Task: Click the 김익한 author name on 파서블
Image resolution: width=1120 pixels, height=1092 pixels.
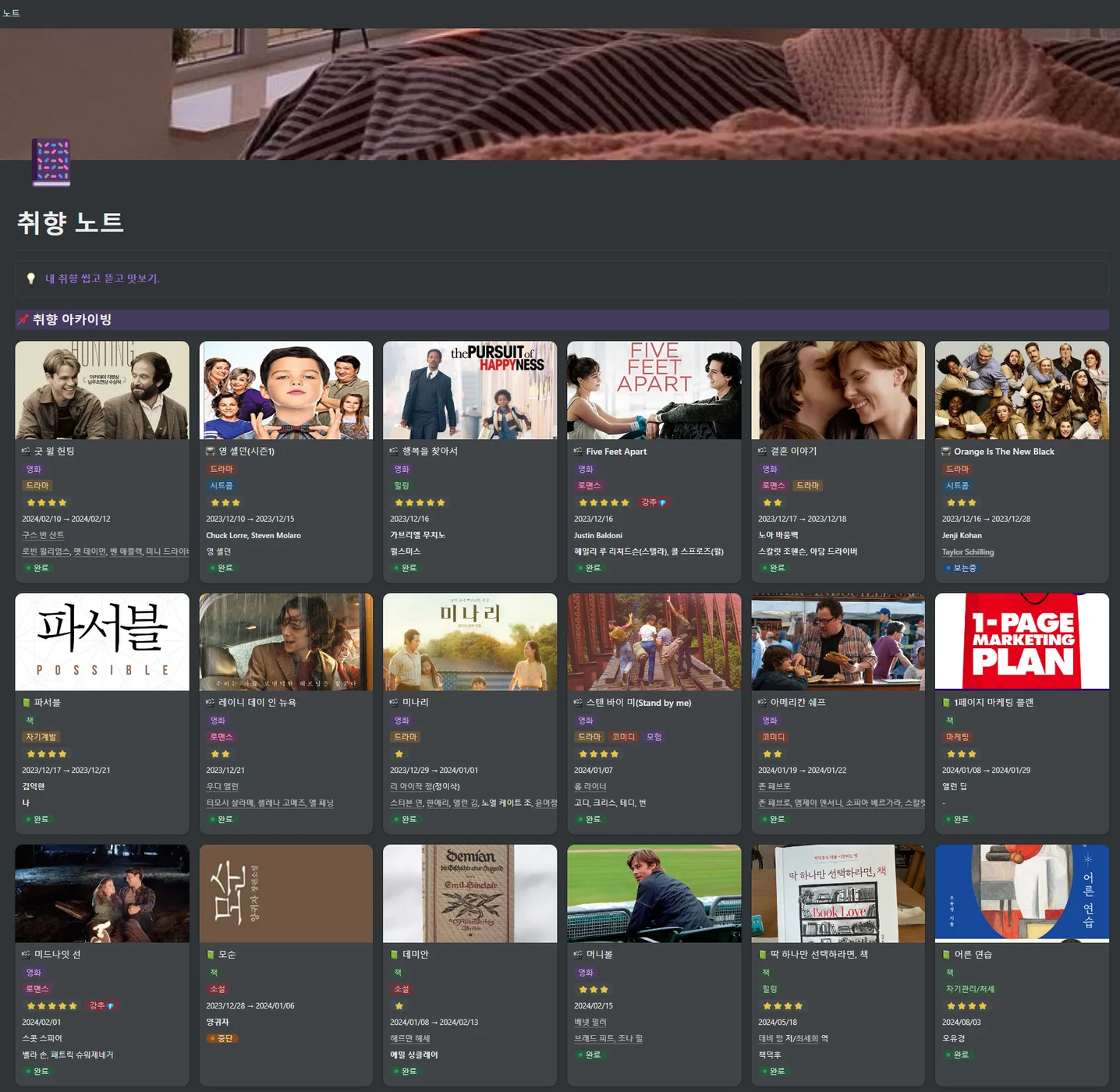Action: click(34, 786)
